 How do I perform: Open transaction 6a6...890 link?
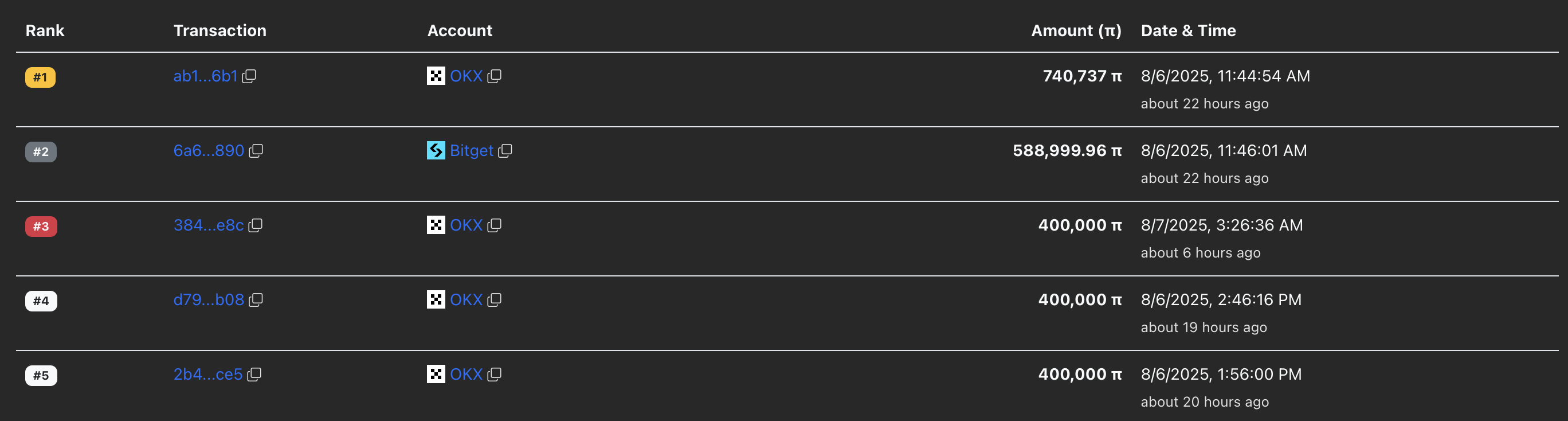(208, 150)
